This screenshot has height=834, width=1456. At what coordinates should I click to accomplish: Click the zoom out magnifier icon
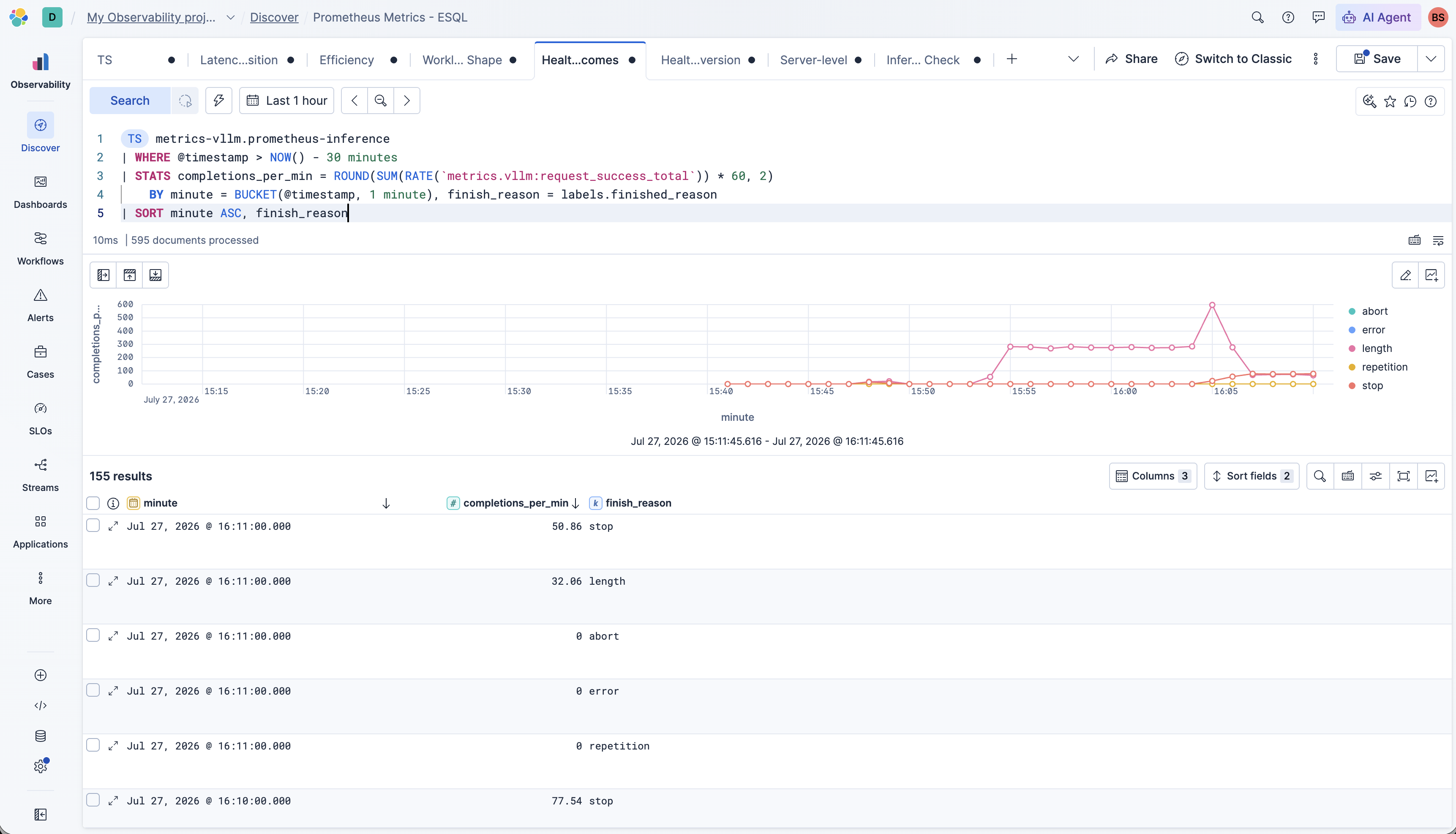pos(380,101)
